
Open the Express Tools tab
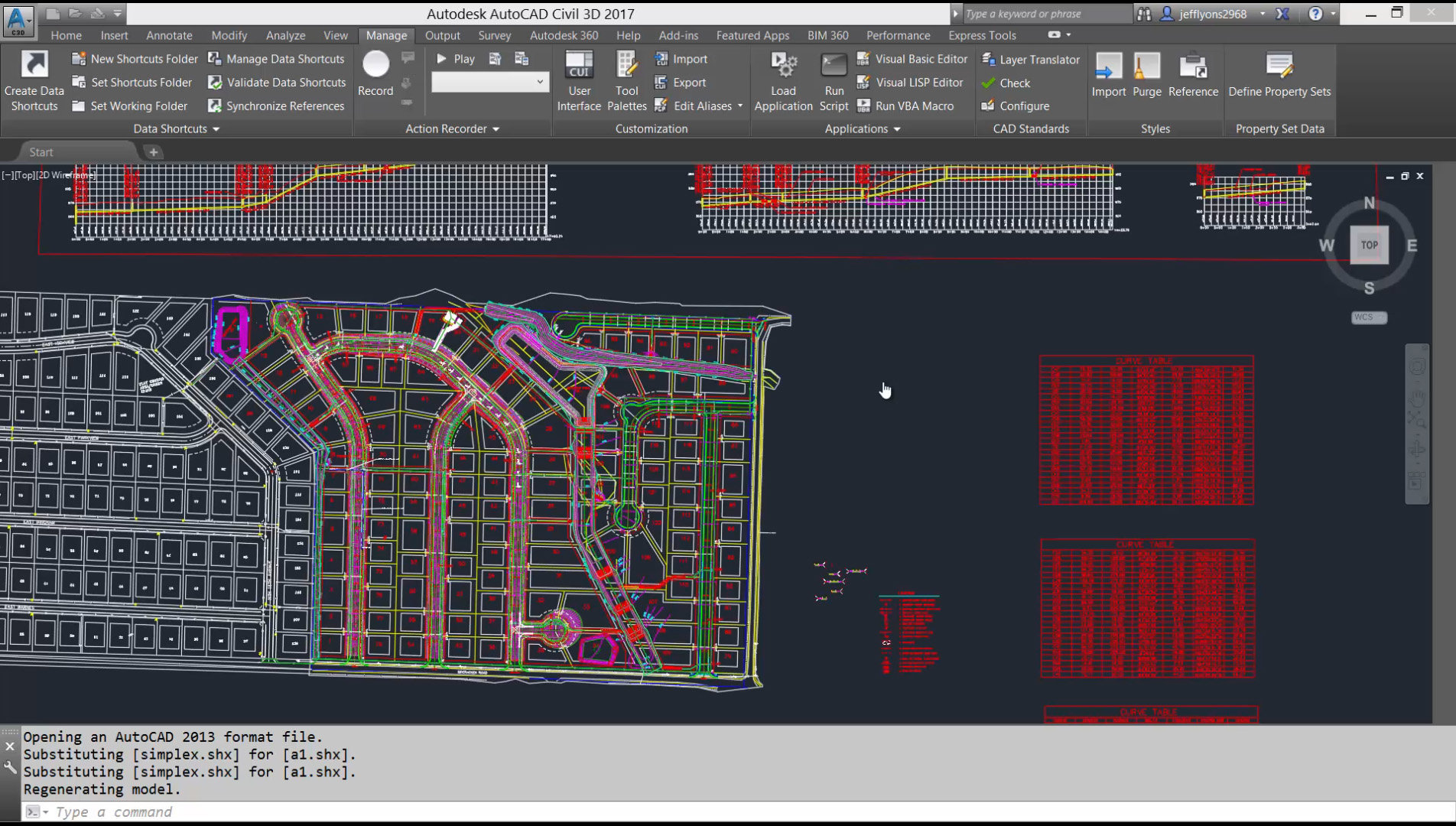point(982,35)
